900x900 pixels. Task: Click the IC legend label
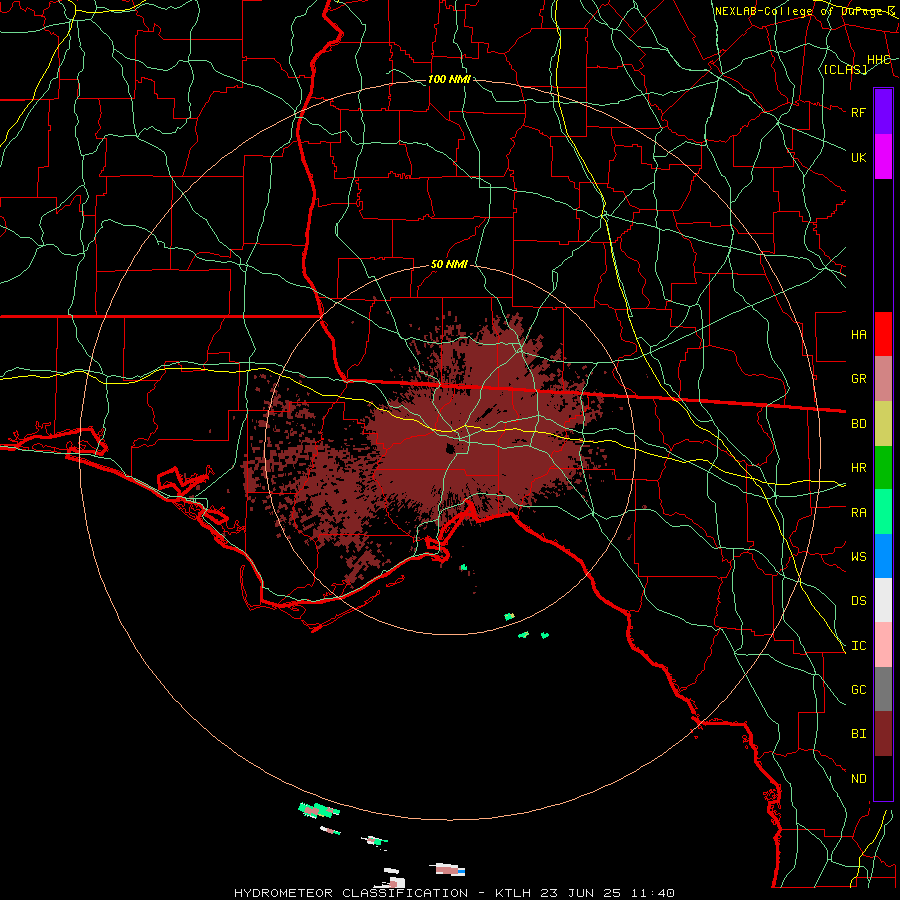[858, 646]
